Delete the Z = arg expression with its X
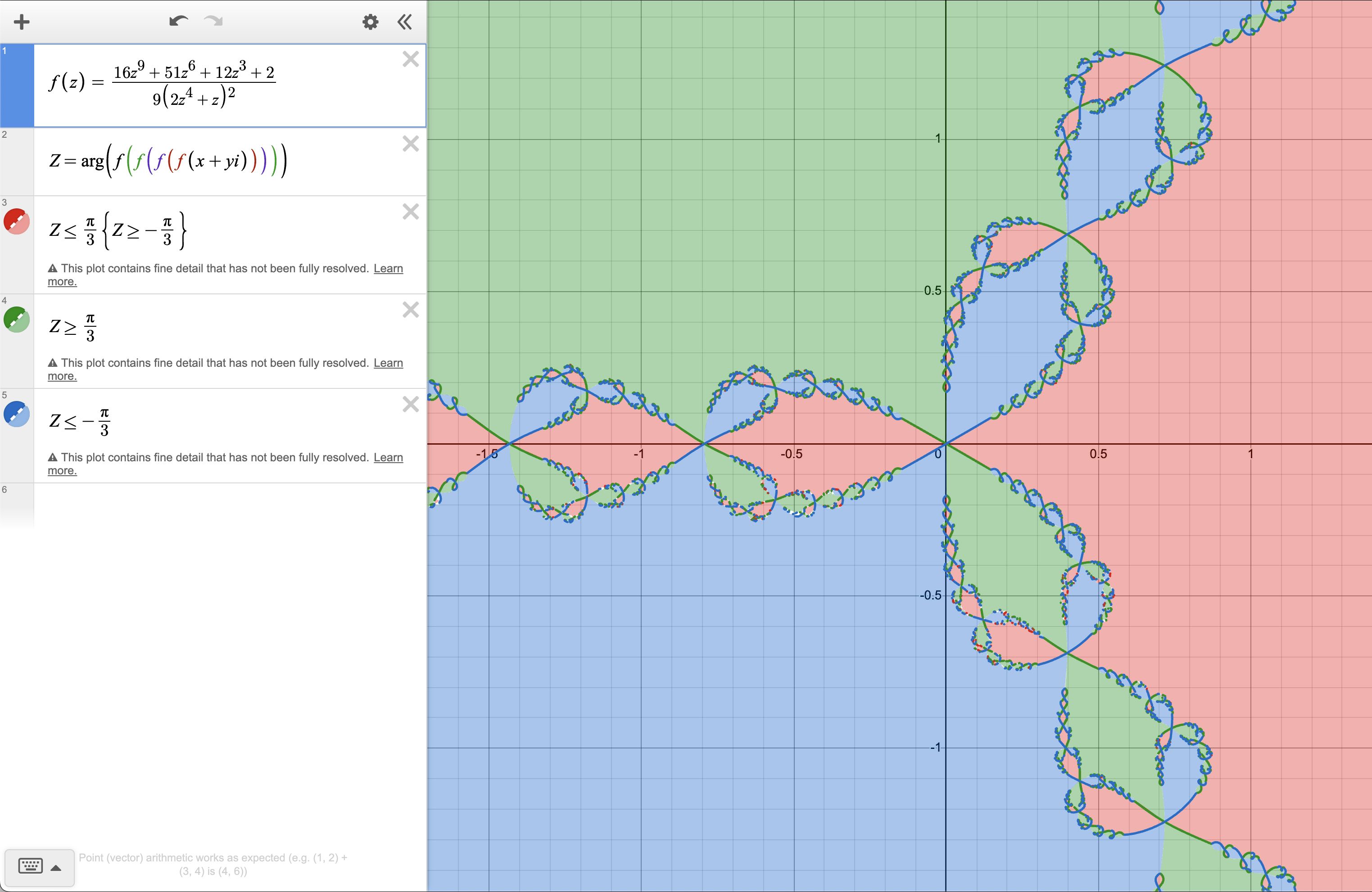The height and width of the screenshot is (892, 1372). (411, 144)
